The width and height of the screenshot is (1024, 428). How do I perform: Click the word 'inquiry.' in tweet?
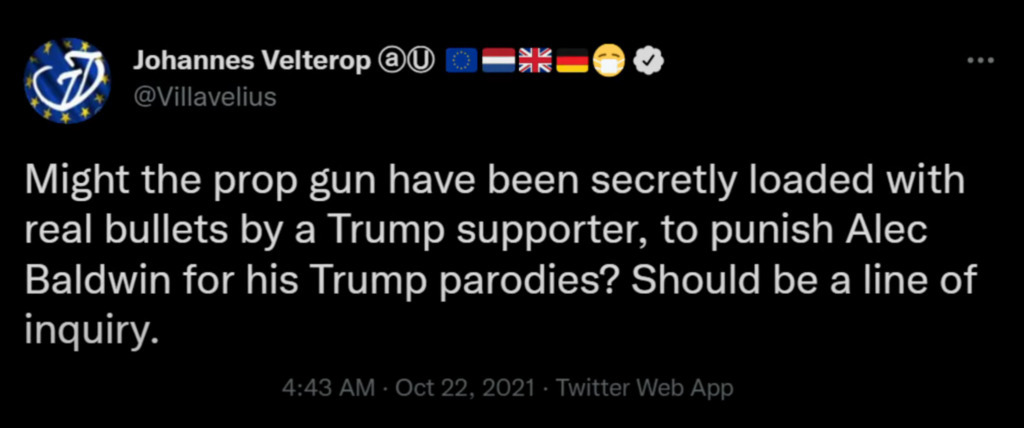pos(92,328)
